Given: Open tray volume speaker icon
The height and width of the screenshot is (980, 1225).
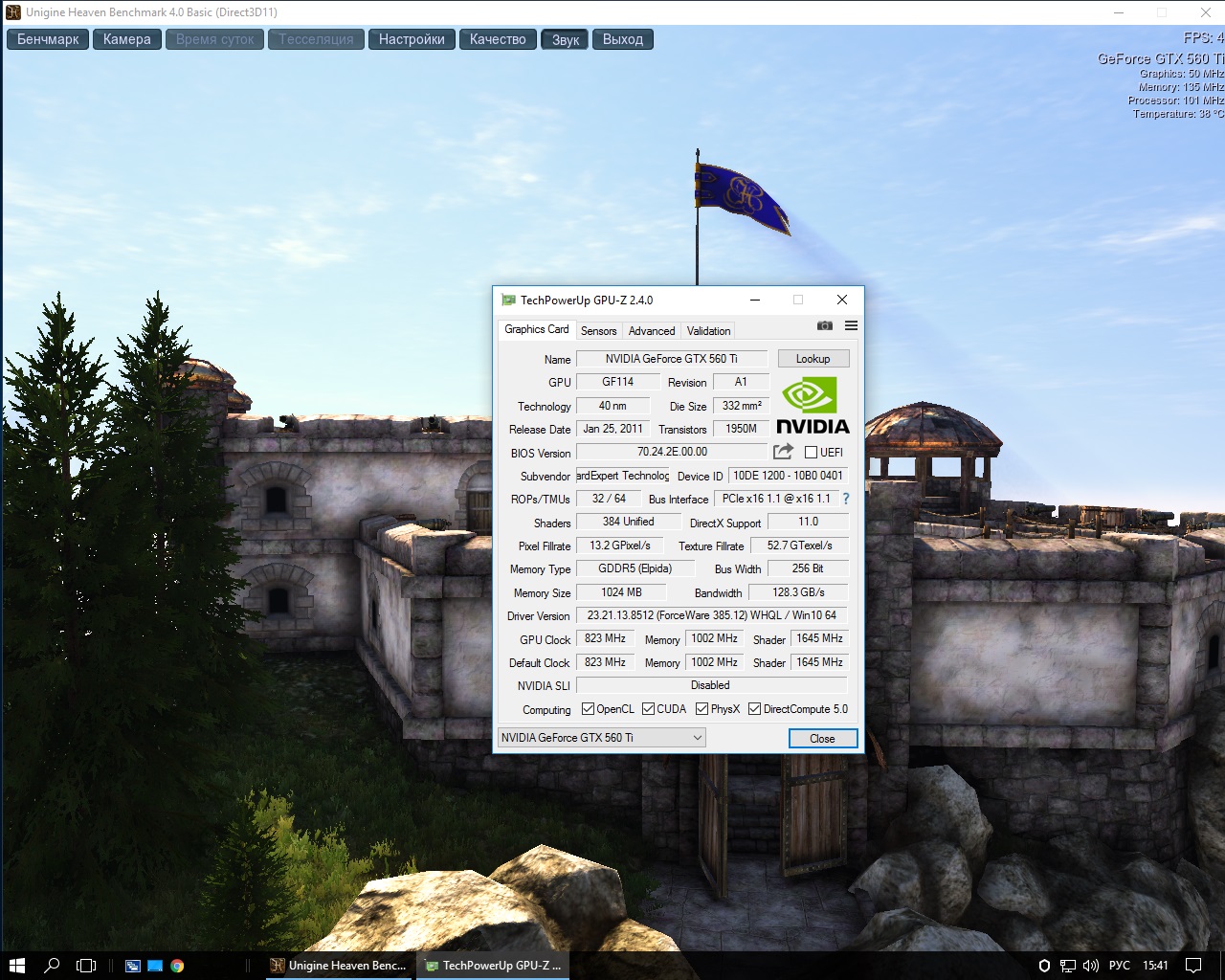Looking at the screenshot, I should point(1090,966).
